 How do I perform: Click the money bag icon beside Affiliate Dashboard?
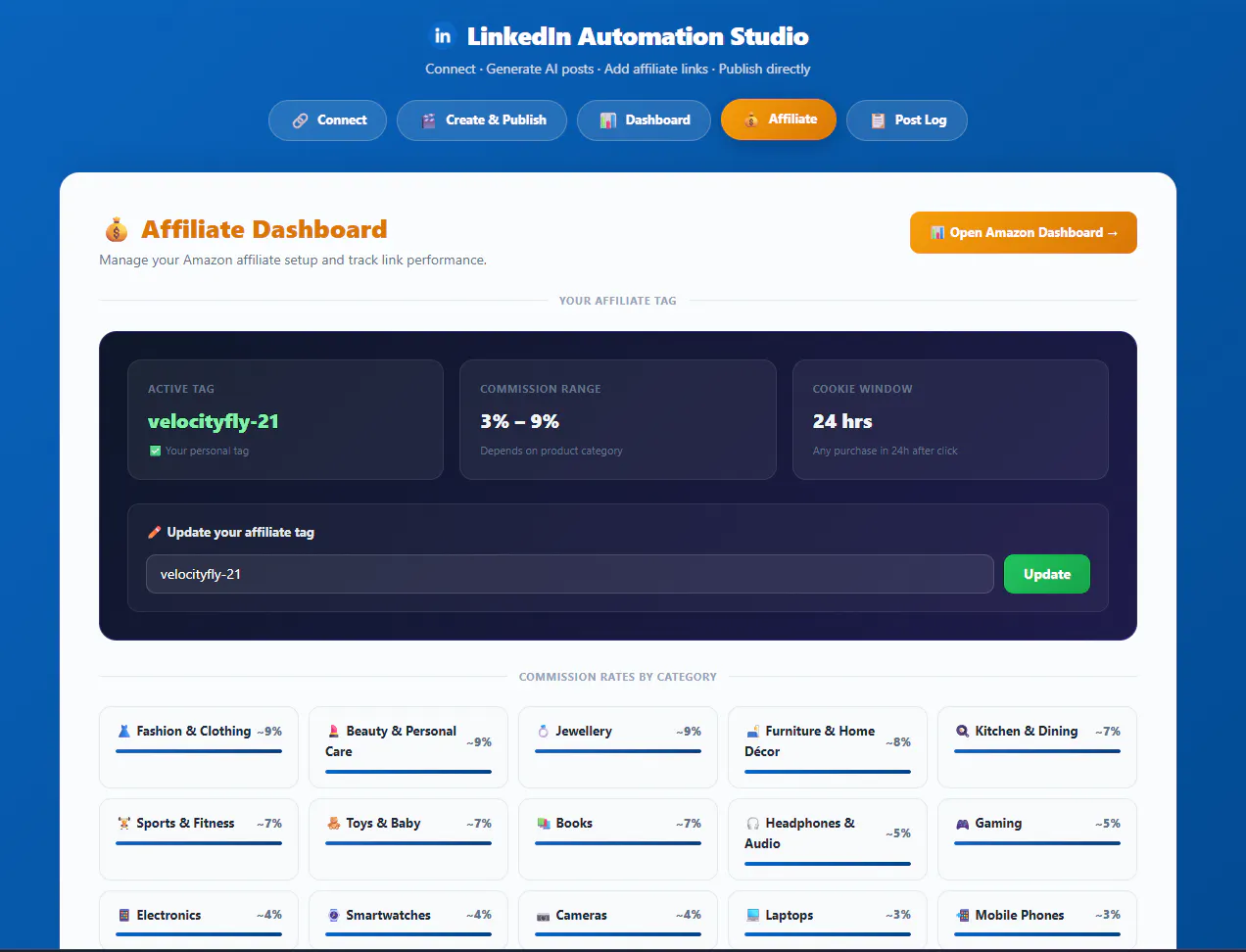point(117,230)
